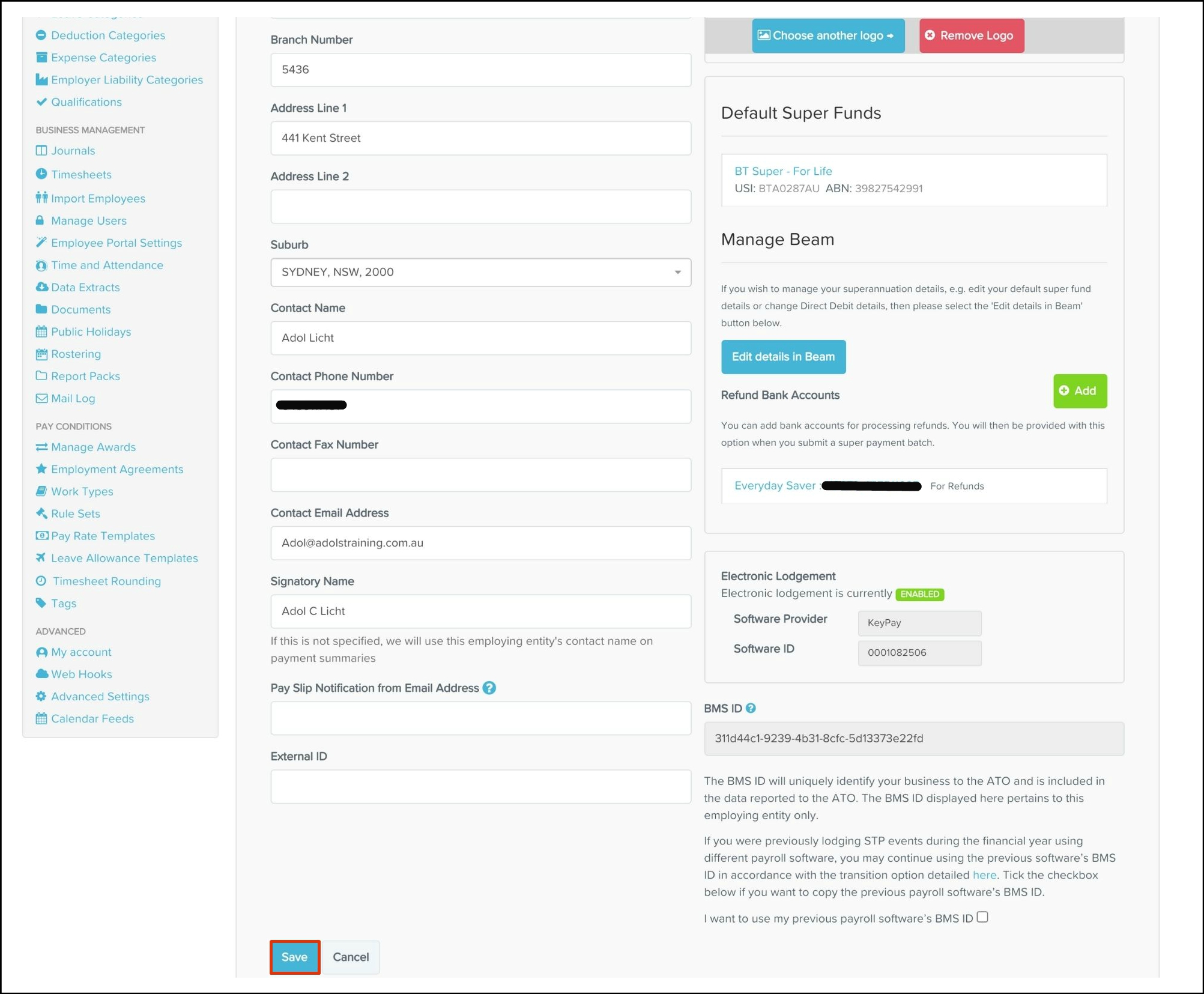Click the Data Extracts cloud icon

click(41, 287)
